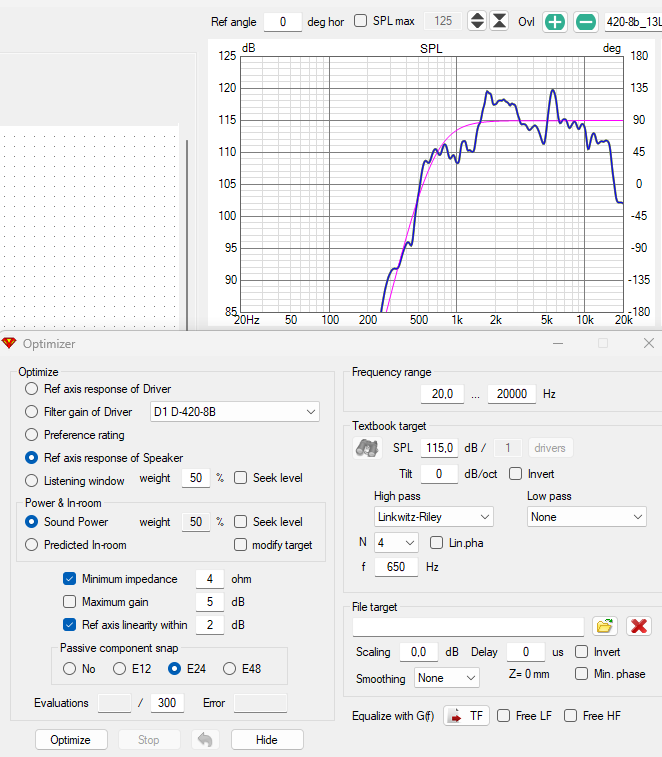Click SPL max value field 125

coord(443,21)
